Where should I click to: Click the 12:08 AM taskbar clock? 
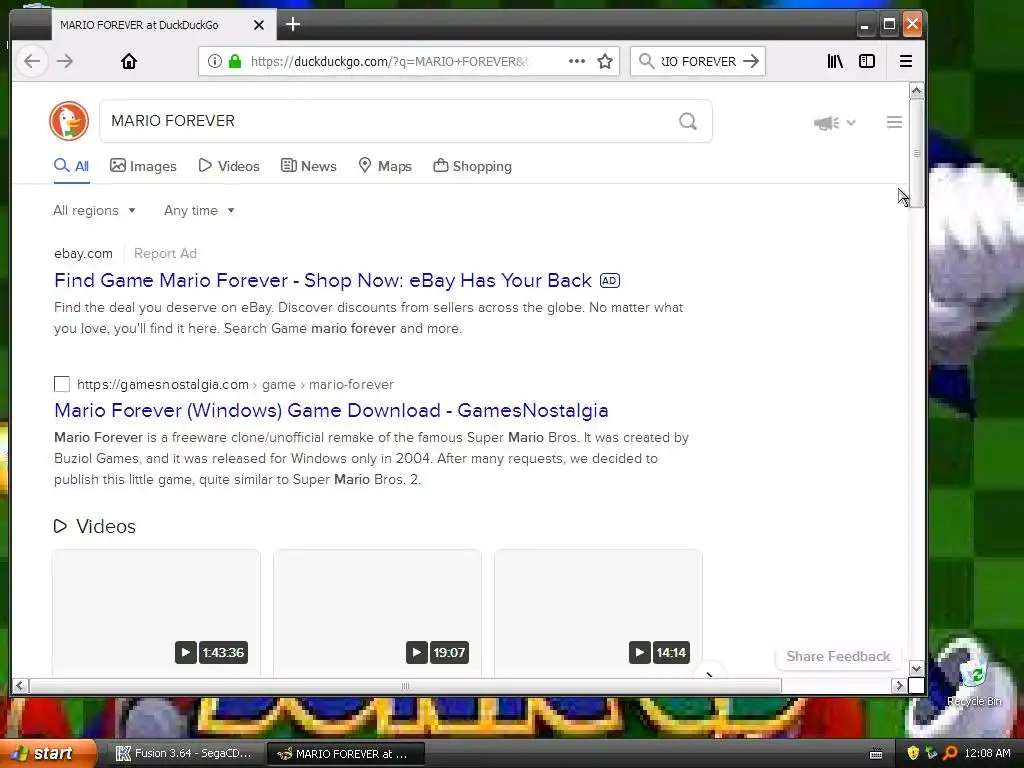coord(987,754)
